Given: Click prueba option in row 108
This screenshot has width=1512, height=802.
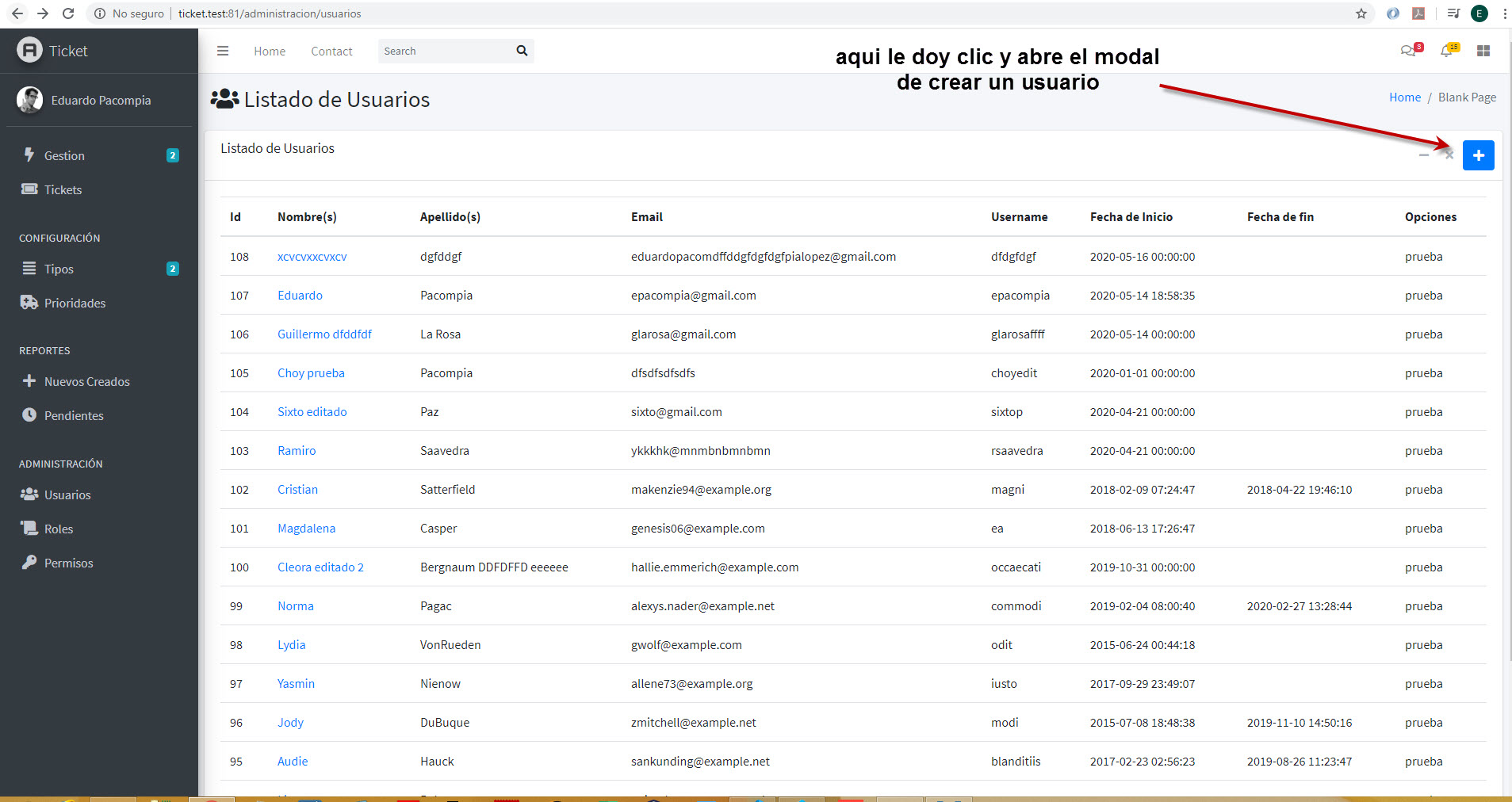Looking at the screenshot, I should pos(1423,257).
